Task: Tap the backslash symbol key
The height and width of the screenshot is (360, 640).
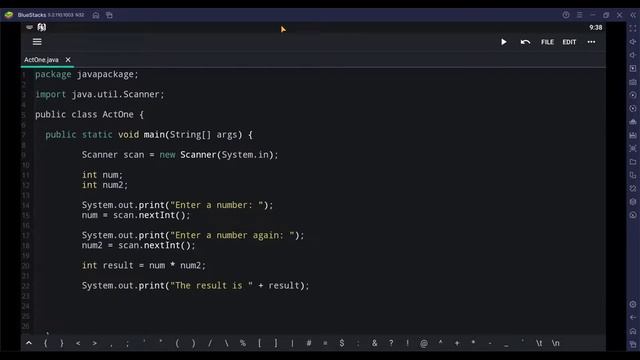Action: pos(227,343)
